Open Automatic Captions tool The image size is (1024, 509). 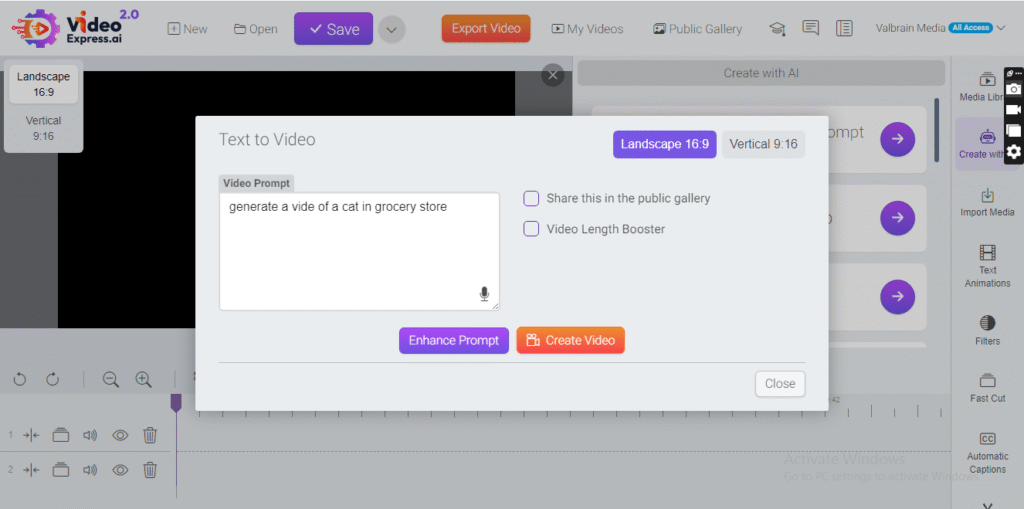(x=987, y=452)
